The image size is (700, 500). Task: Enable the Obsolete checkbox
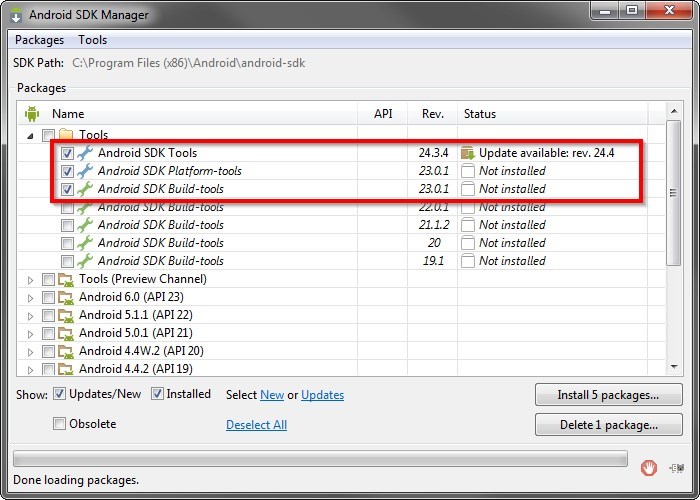tap(59, 423)
